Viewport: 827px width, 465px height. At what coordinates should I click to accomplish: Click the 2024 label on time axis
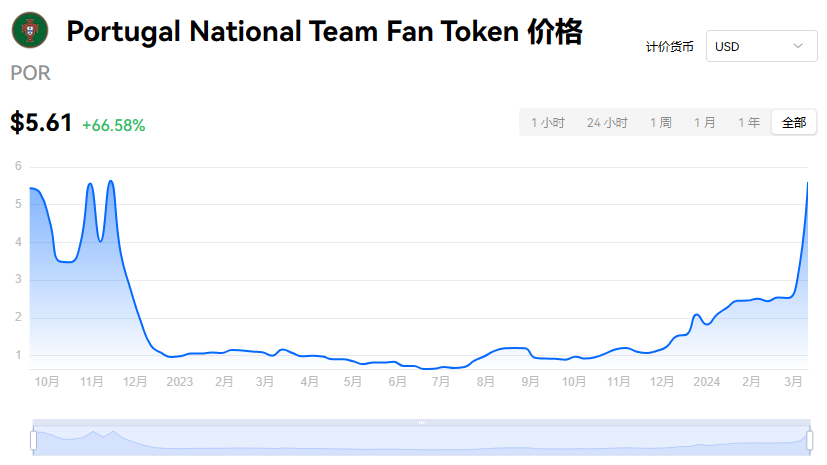coord(706,382)
